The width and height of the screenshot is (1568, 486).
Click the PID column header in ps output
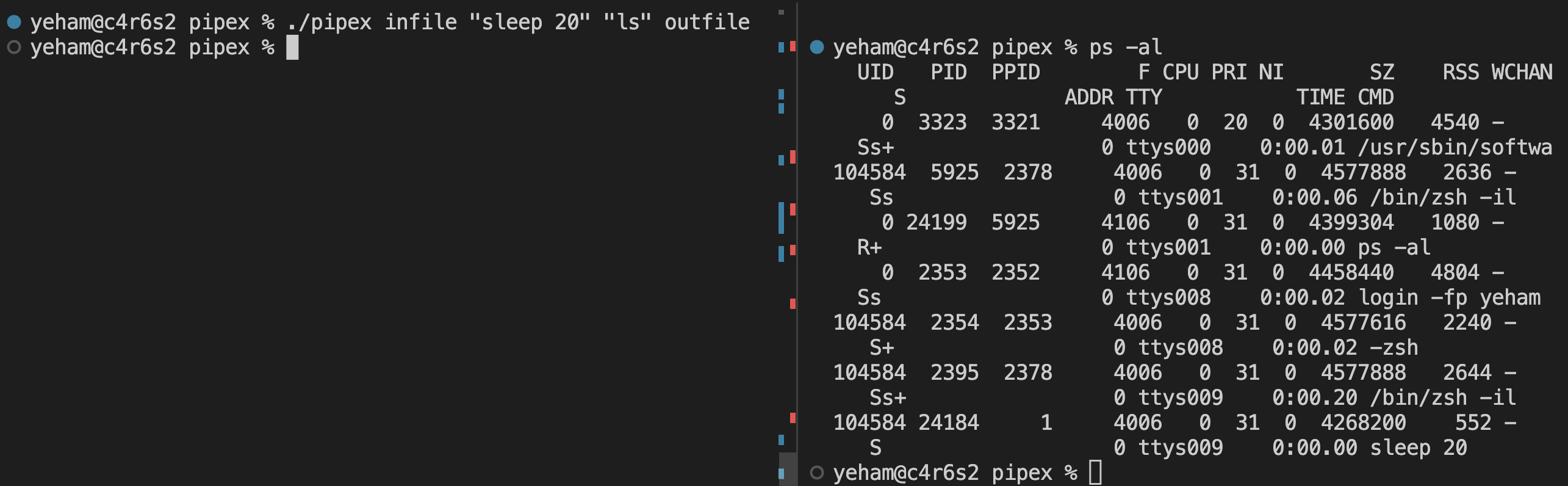[949, 73]
